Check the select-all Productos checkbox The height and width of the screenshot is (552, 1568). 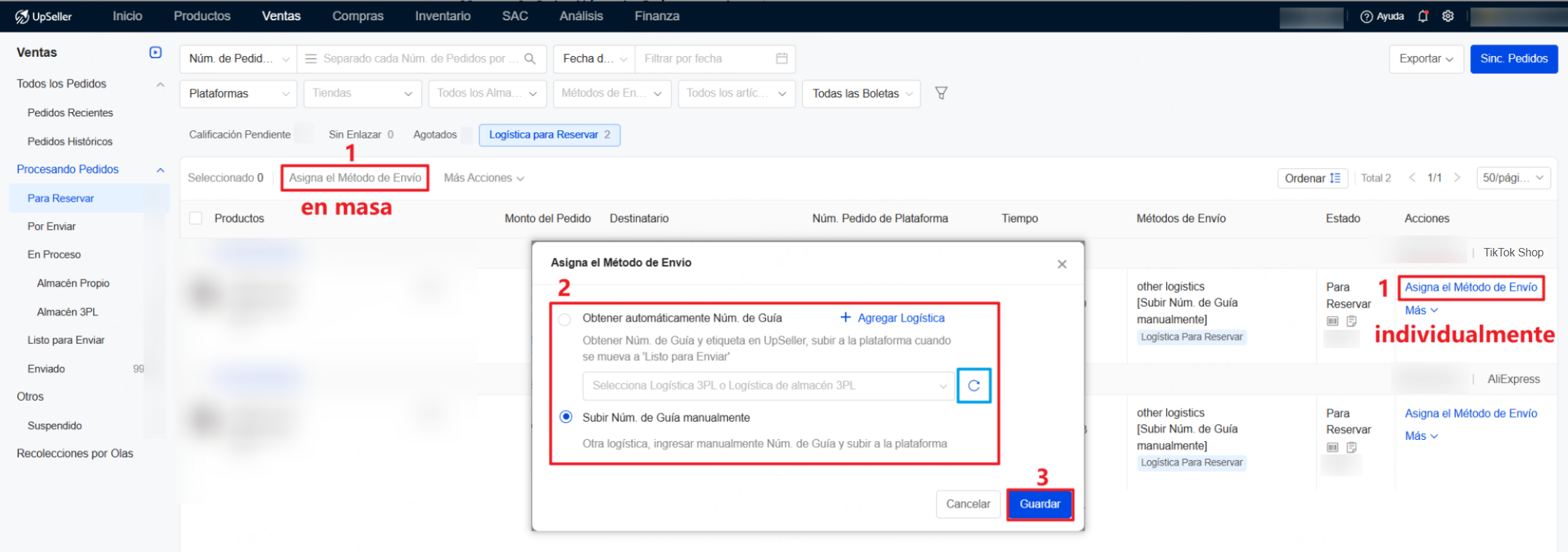196,219
